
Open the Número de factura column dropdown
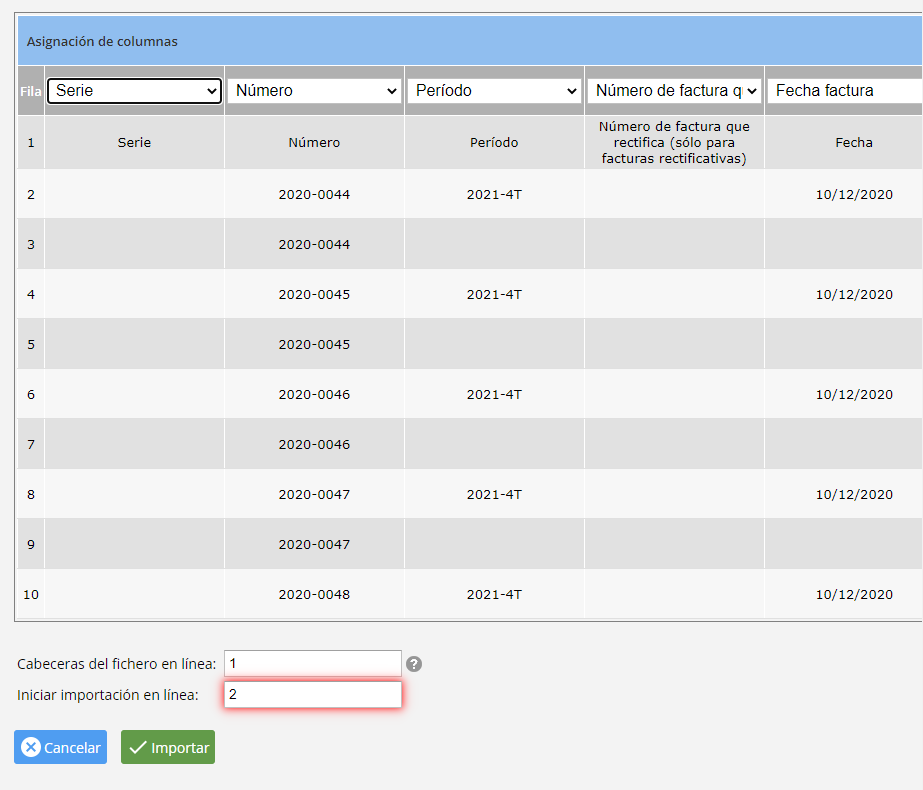tap(675, 91)
